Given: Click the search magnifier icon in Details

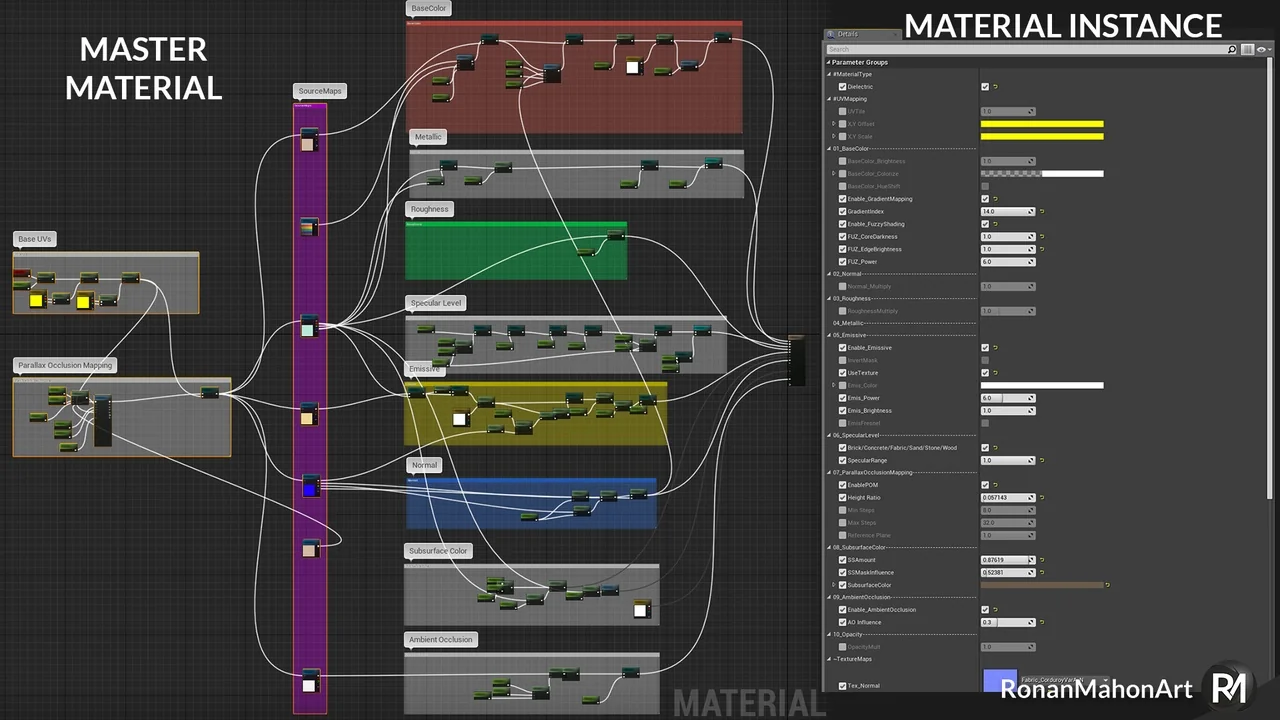Looking at the screenshot, I should [x=1231, y=49].
